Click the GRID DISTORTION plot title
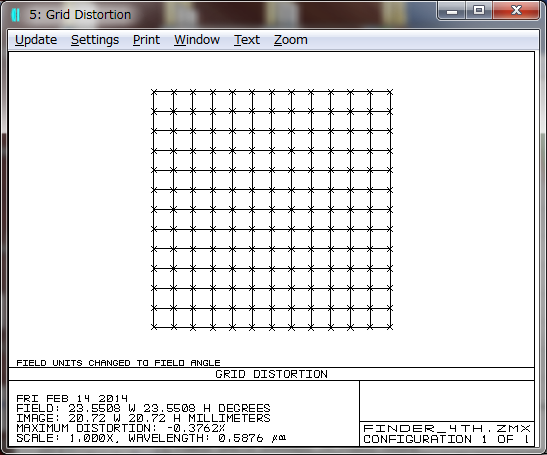Viewport: 547px width, 455px height. pyautogui.click(x=271, y=374)
